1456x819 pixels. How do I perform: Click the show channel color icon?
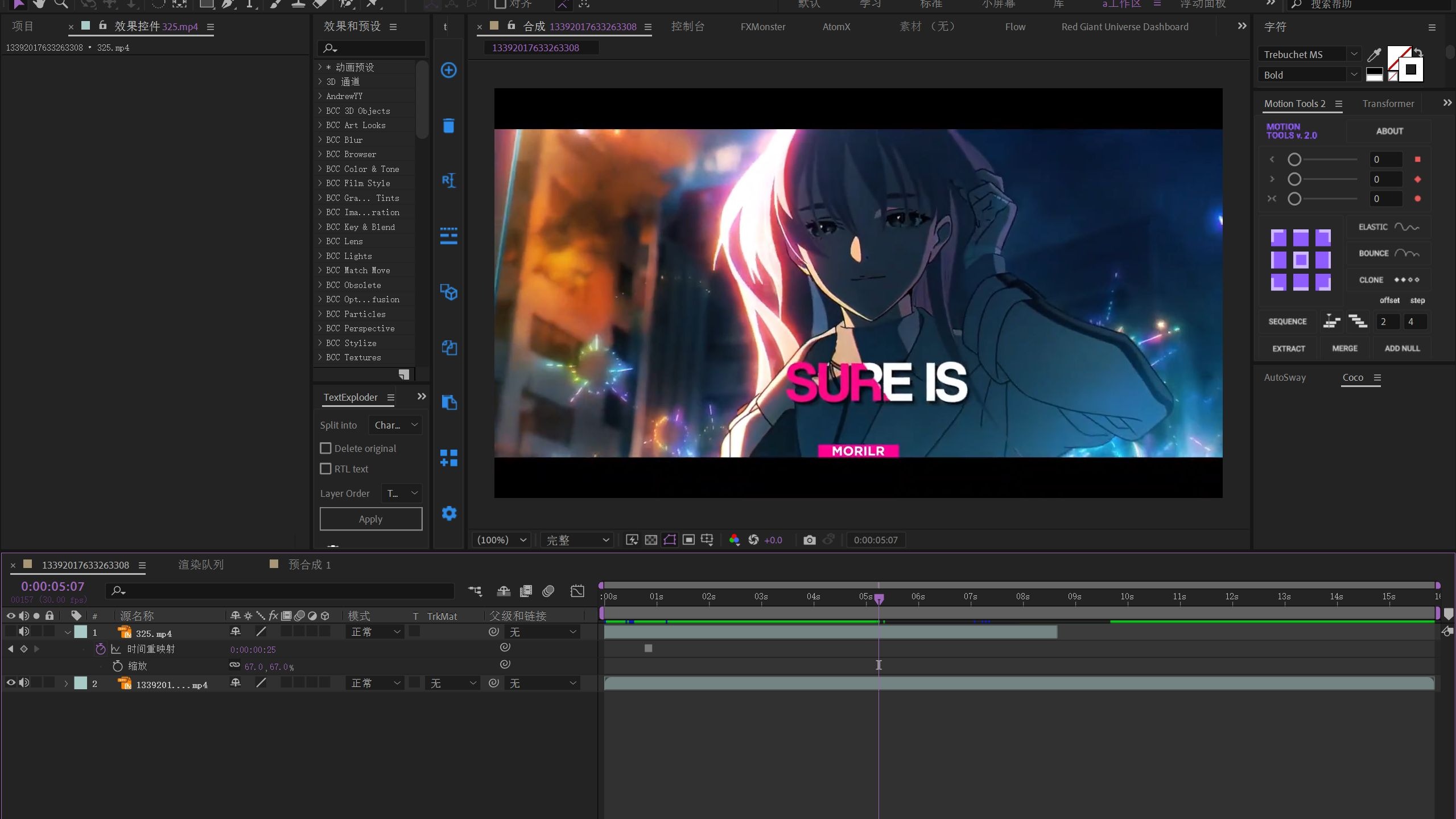(x=734, y=540)
